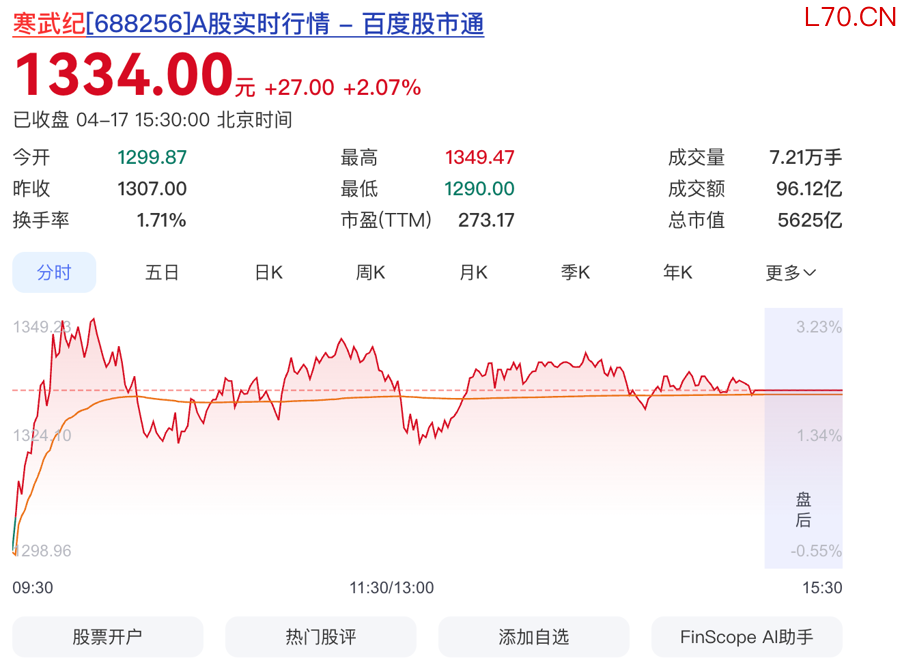
Task: Click the 最高 price 1349.47
Action: (x=479, y=157)
